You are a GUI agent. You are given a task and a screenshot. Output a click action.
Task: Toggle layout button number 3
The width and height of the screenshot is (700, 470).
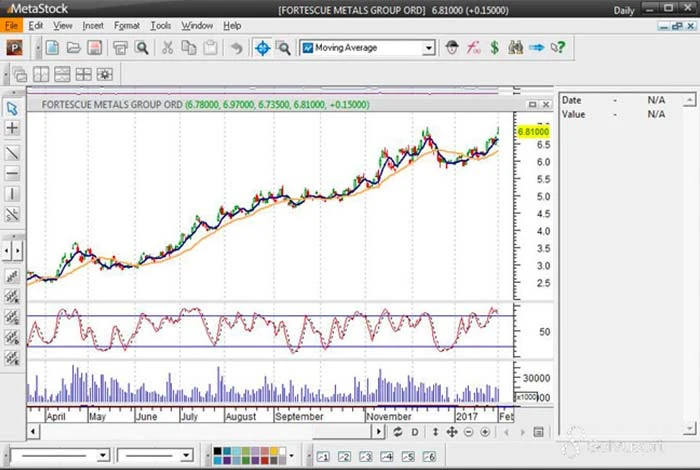(364, 456)
